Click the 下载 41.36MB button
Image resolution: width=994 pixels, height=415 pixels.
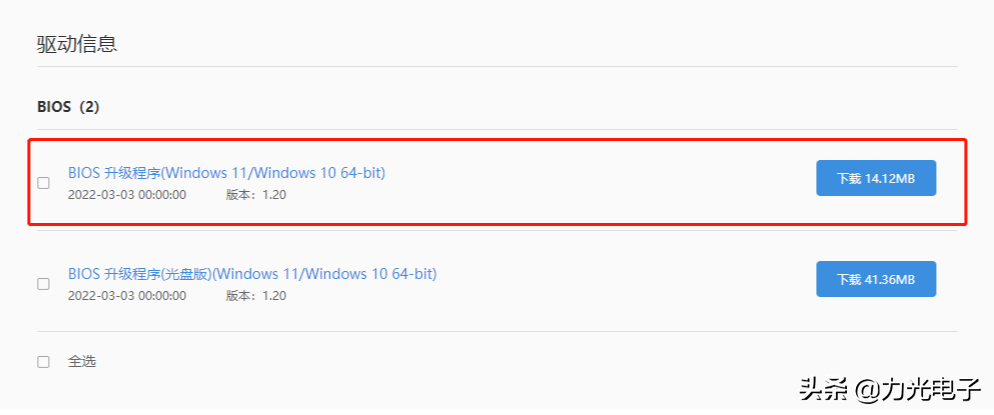(876, 279)
